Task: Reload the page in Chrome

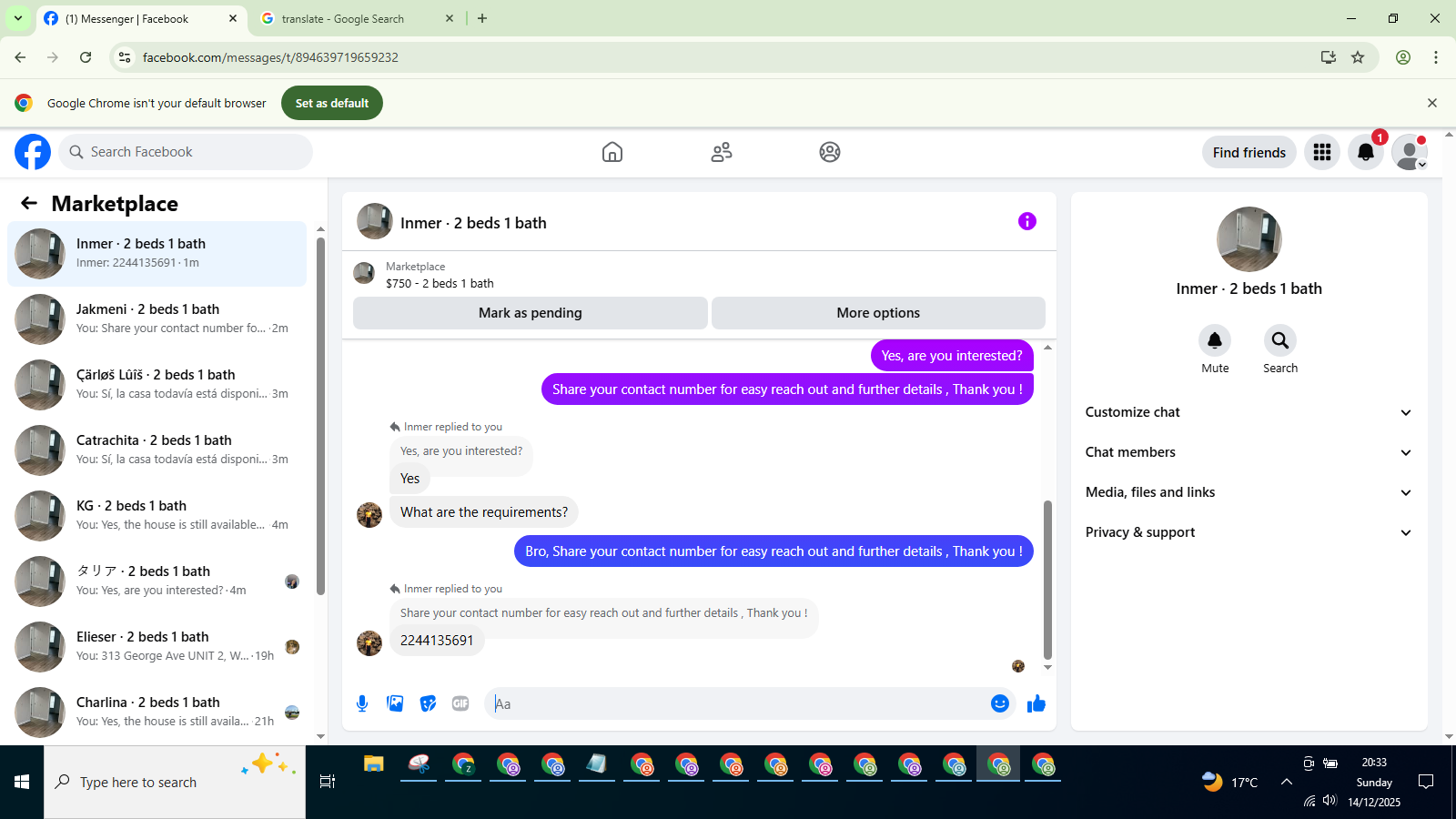Action: click(86, 57)
